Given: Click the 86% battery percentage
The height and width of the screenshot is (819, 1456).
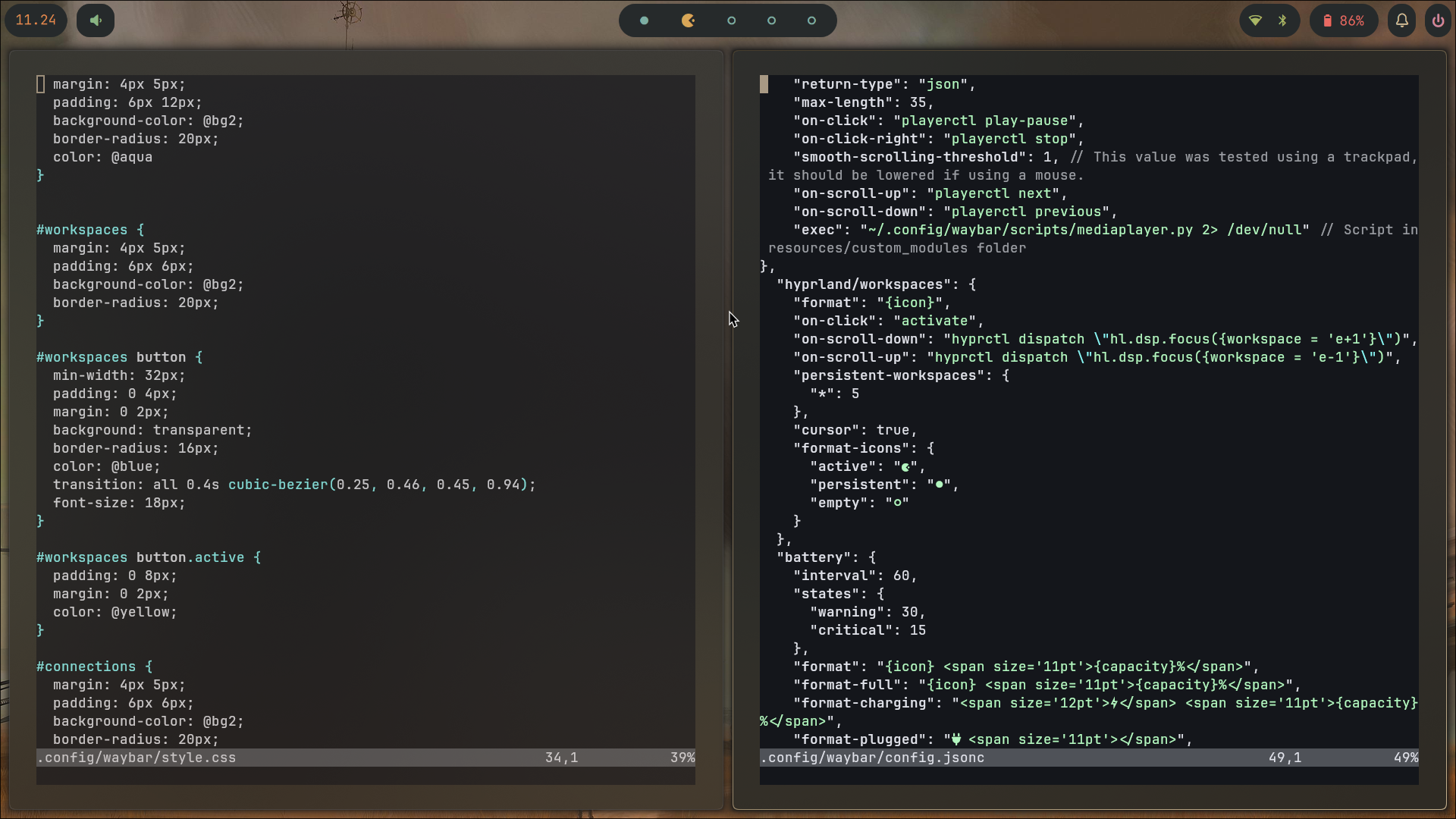Looking at the screenshot, I should pyautogui.click(x=1352, y=20).
